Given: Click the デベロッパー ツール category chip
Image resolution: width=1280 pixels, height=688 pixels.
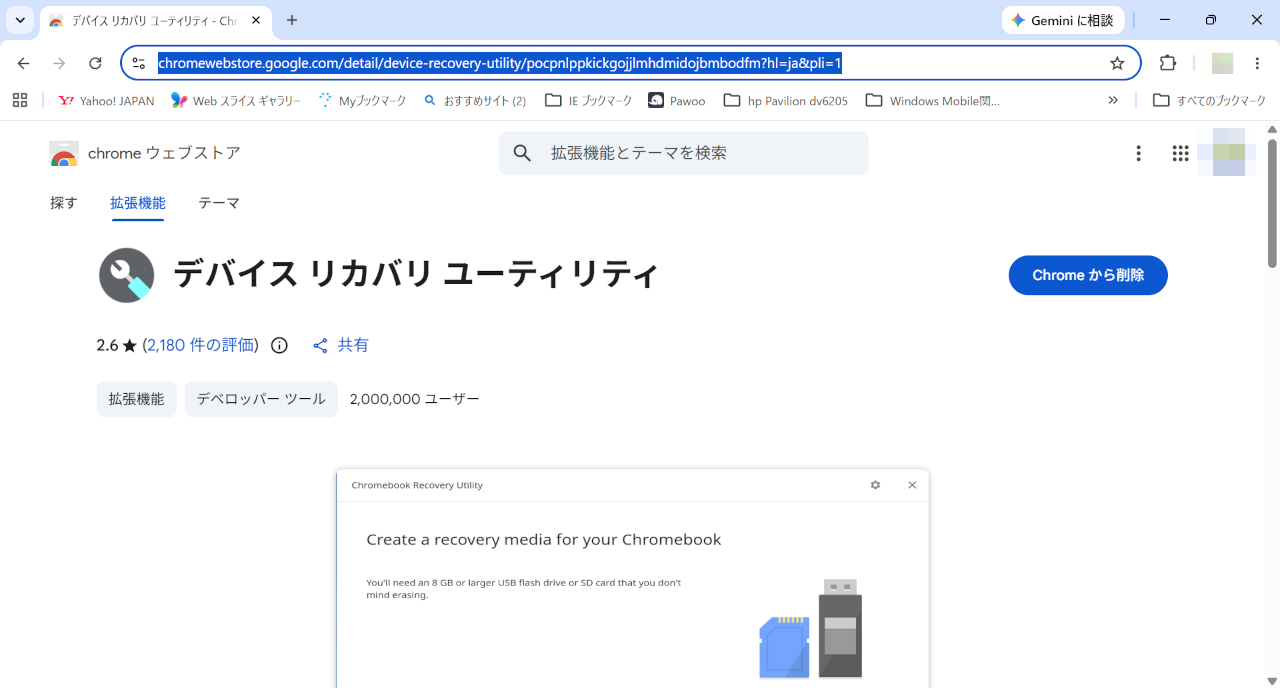Looking at the screenshot, I should click(261, 399).
